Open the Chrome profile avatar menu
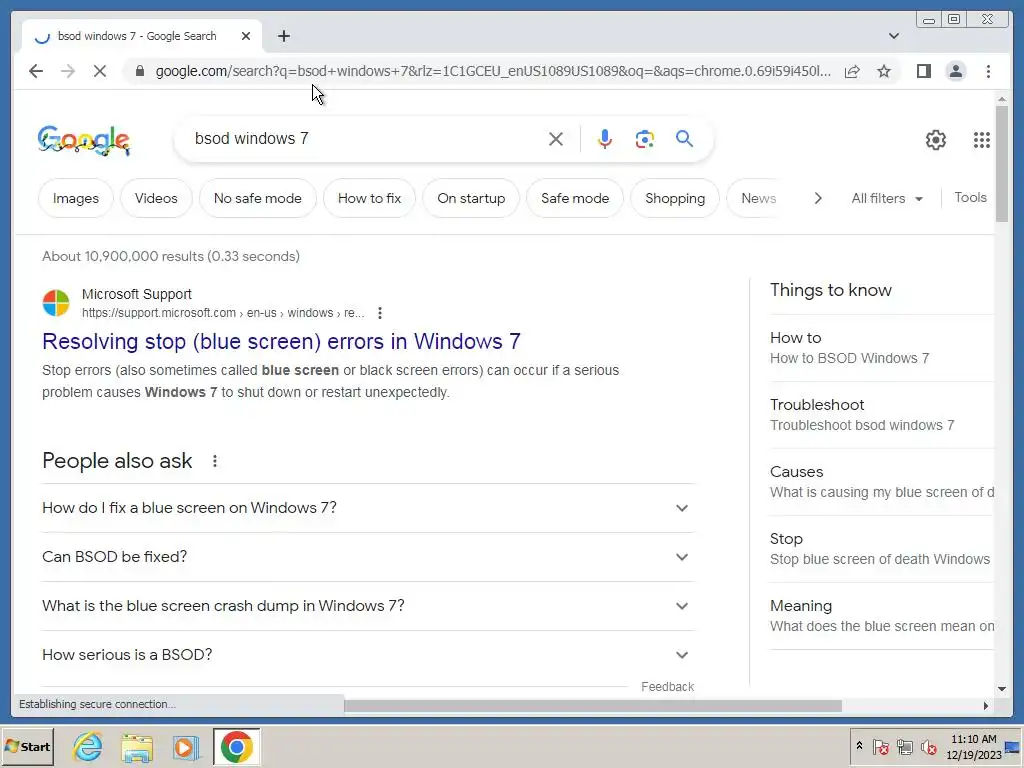 coord(955,71)
